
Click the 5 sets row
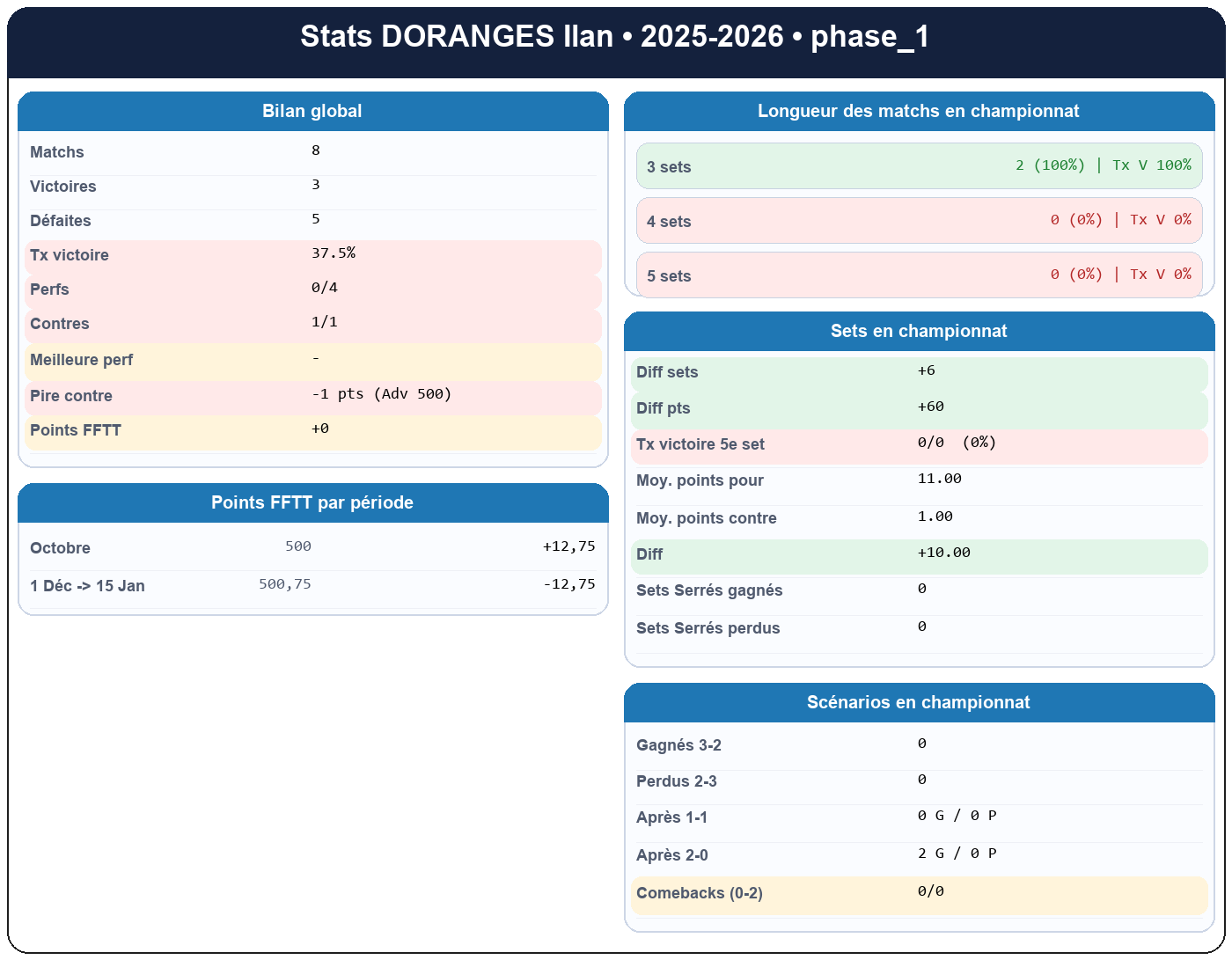pyautogui.click(x=919, y=275)
